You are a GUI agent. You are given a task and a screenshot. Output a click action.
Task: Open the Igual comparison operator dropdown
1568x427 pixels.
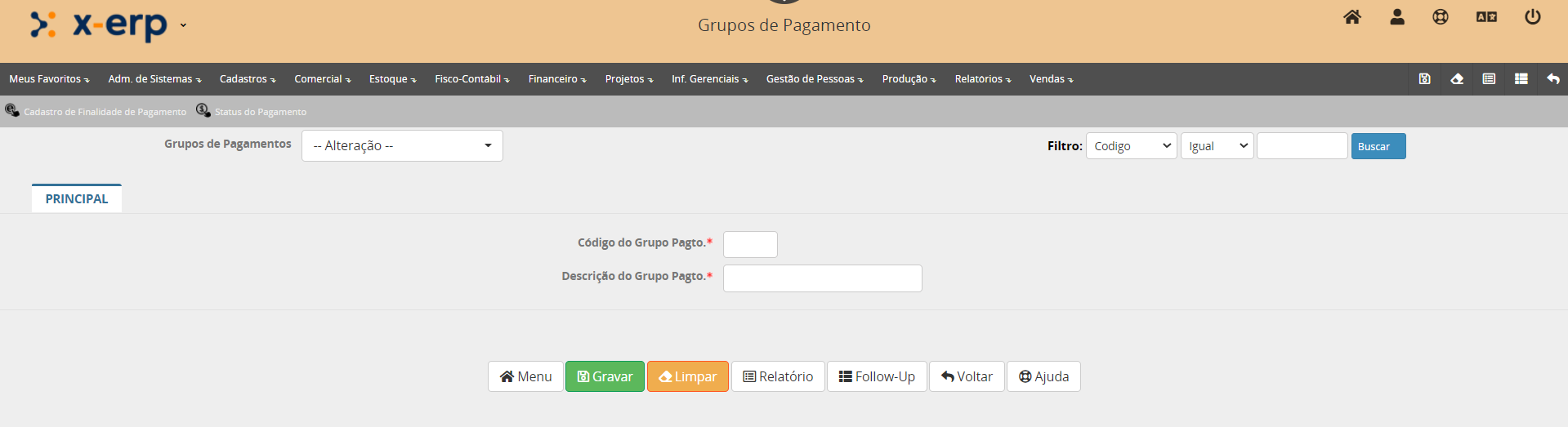pyautogui.click(x=1217, y=146)
